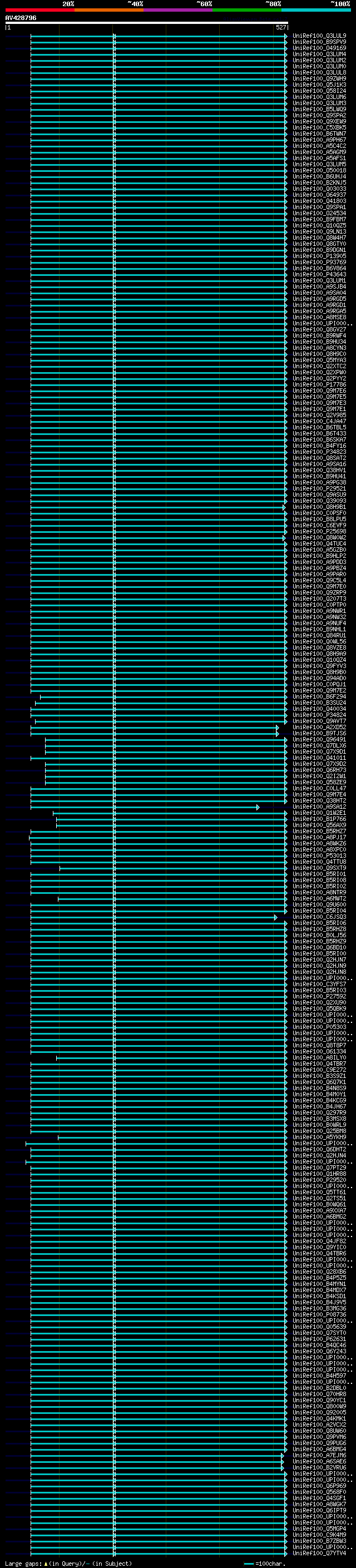
Task: Select the UniRef100_Q3LUM4 label
Action: point(319,54)
